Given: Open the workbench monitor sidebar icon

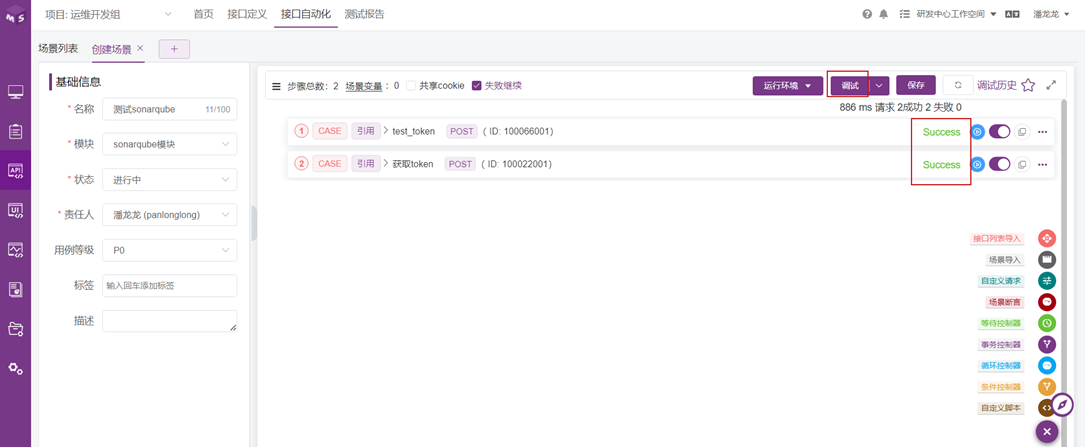Looking at the screenshot, I should pyautogui.click(x=15, y=91).
